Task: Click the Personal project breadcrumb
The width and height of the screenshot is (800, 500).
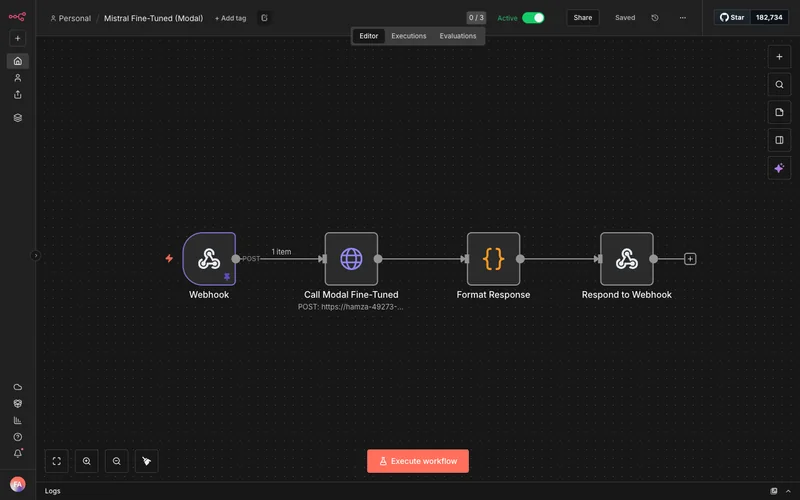Action: click(70, 18)
